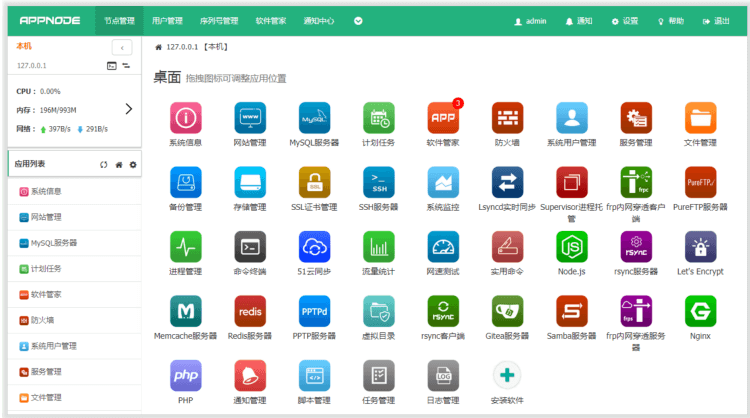Open 软件管家 desktop icon with badge
This screenshot has width=750, height=418.
click(443, 118)
